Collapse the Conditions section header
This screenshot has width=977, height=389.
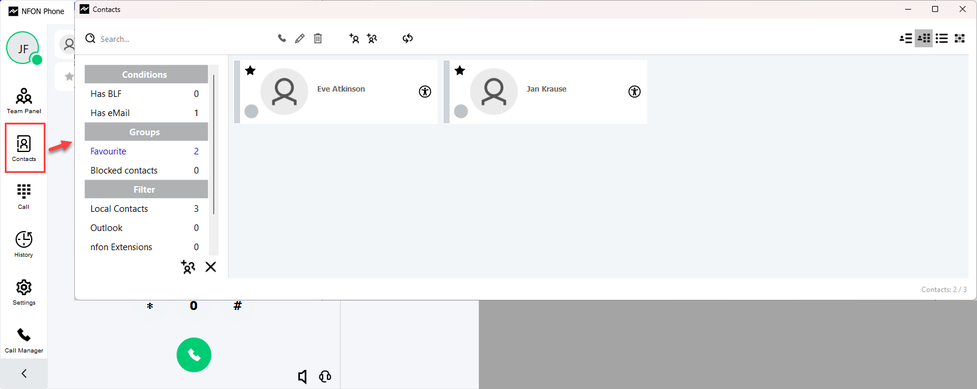click(146, 74)
